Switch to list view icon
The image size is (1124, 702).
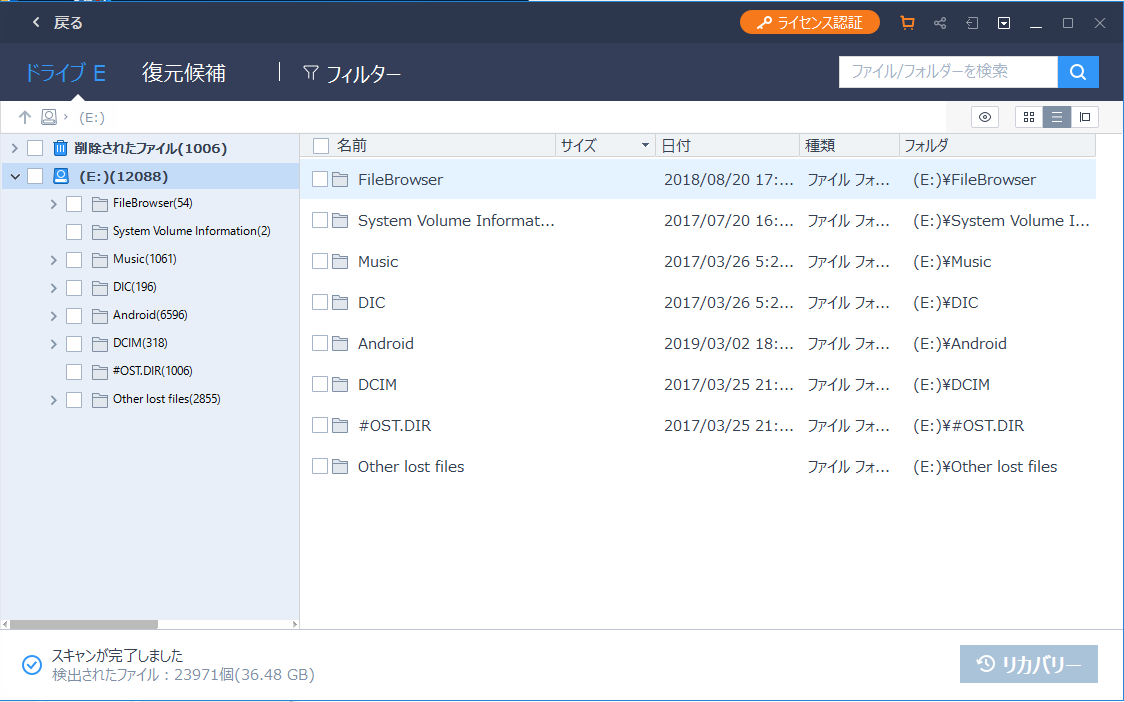click(1057, 117)
